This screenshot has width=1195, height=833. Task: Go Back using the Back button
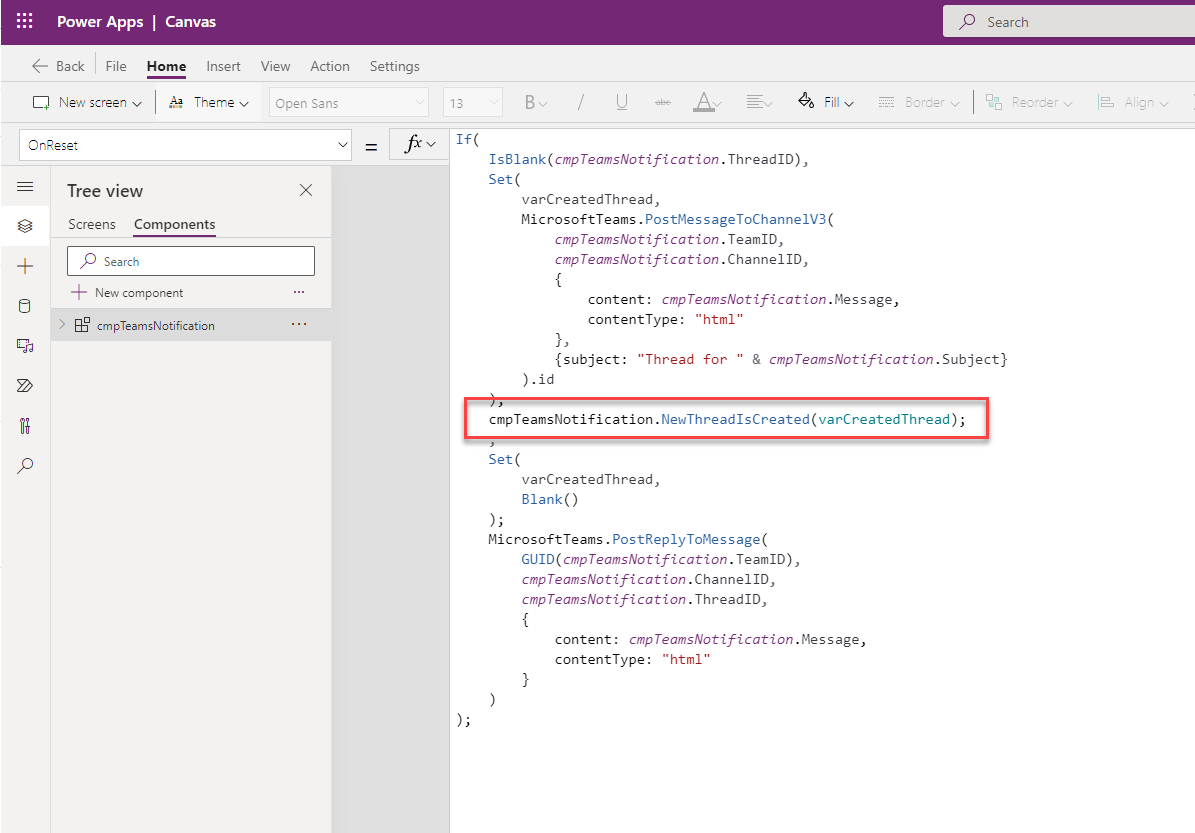point(58,66)
